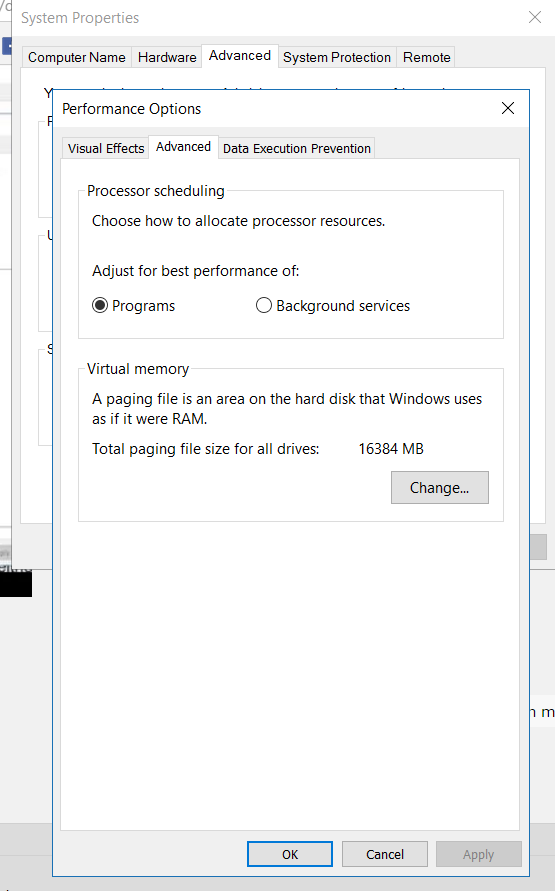Cancel the Performance Options dialog
Viewport: 555px width, 891px height.
[x=385, y=854]
